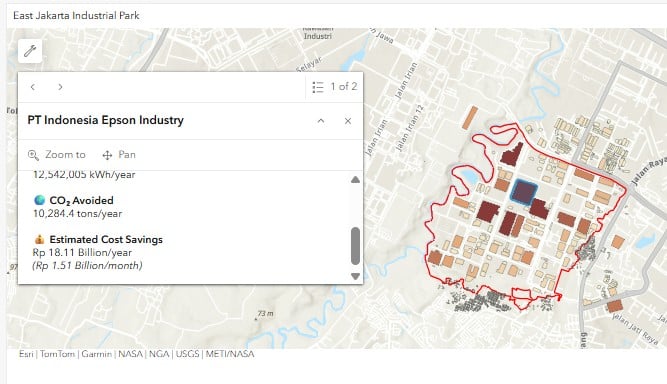
Task: Open the Esri attribution link
Action: [x=26, y=354]
